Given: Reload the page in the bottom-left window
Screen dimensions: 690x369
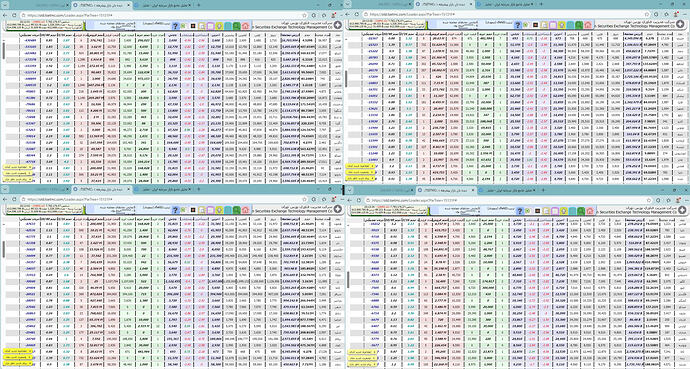Looking at the screenshot, I should tap(14, 200).
